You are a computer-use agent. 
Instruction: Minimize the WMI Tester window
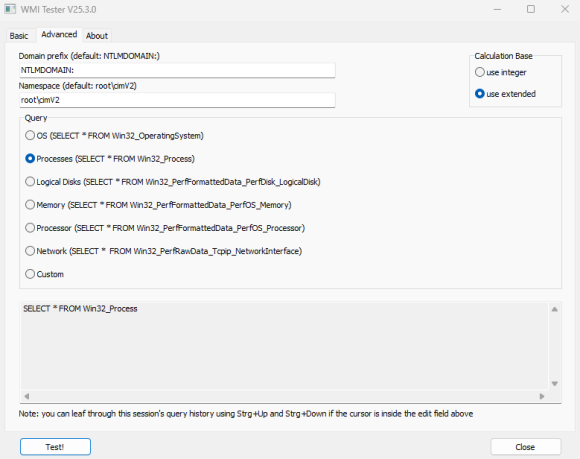[498, 9]
